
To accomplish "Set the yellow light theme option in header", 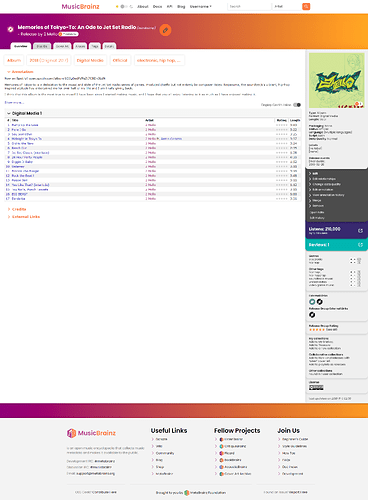I will pos(117,6).
